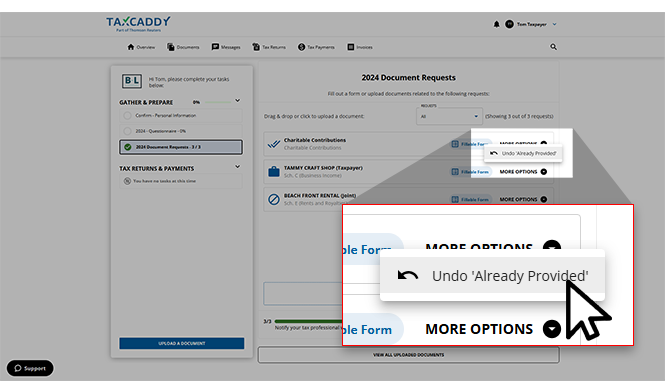
Task: Click the TaxCaddy logo
Action: [x=138, y=24]
